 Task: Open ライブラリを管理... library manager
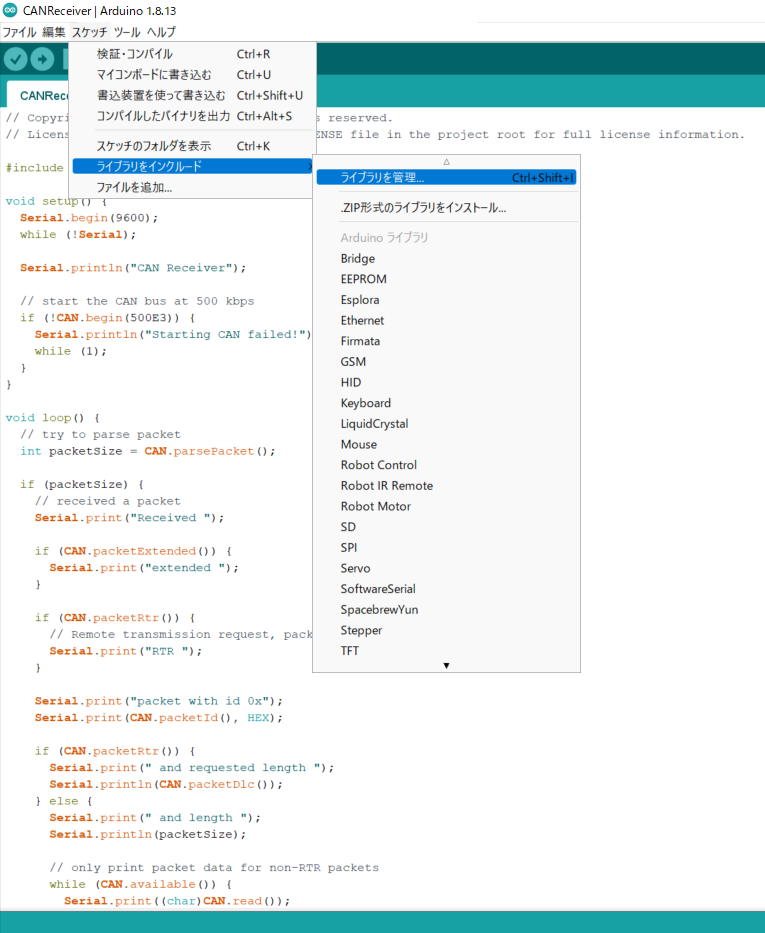pyautogui.click(x=446, y=177)
